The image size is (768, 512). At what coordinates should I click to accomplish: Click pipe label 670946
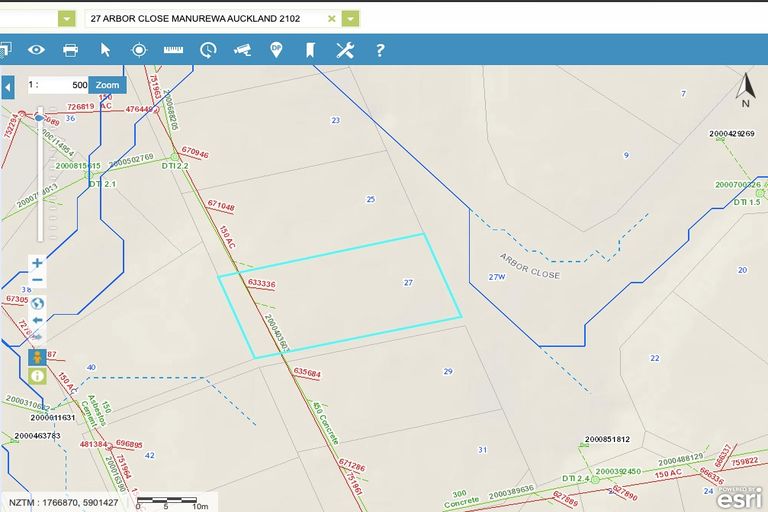(195, 152)
